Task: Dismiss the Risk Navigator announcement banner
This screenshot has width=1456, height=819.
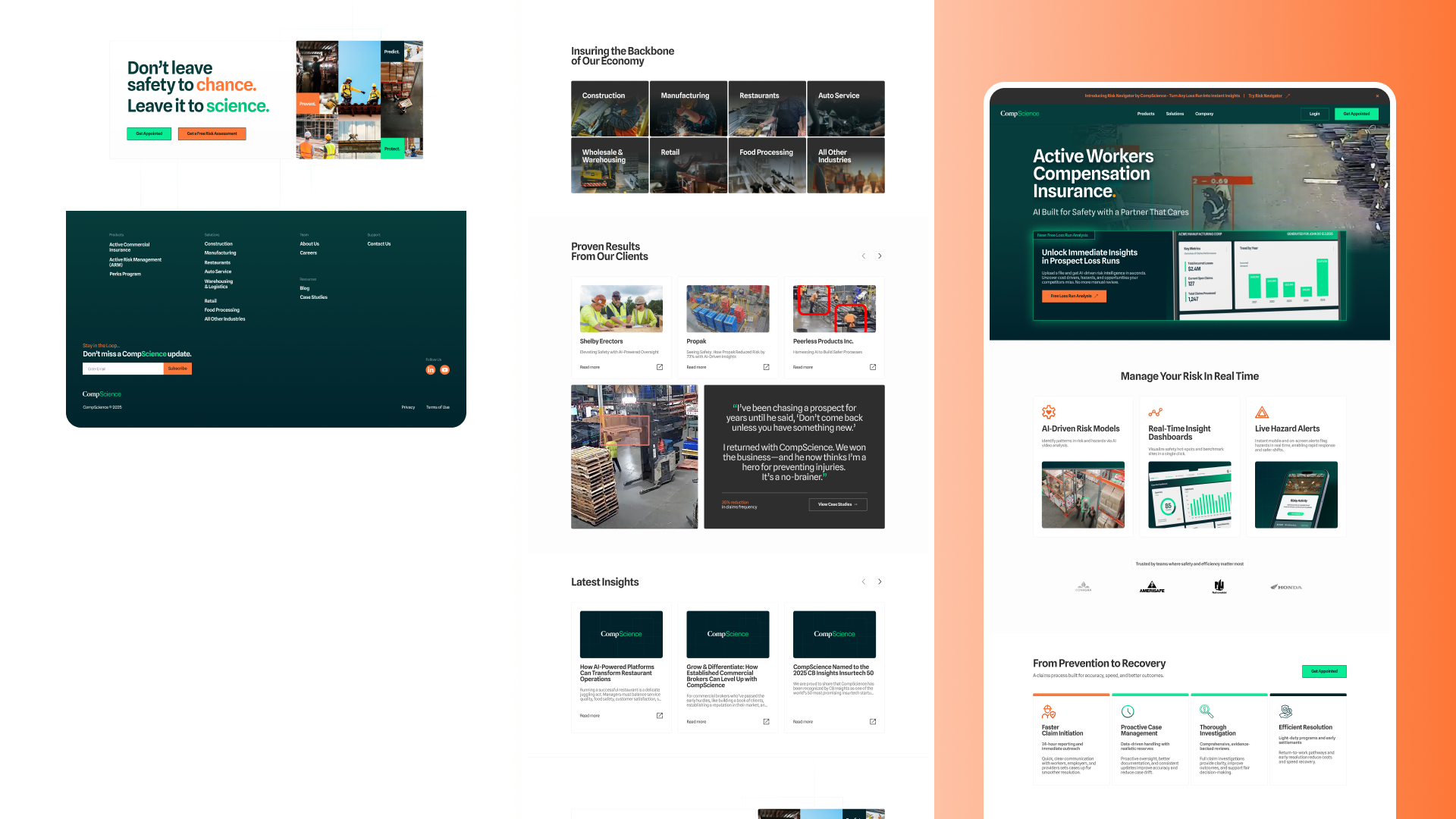Action: click(x=1378, y=96)
